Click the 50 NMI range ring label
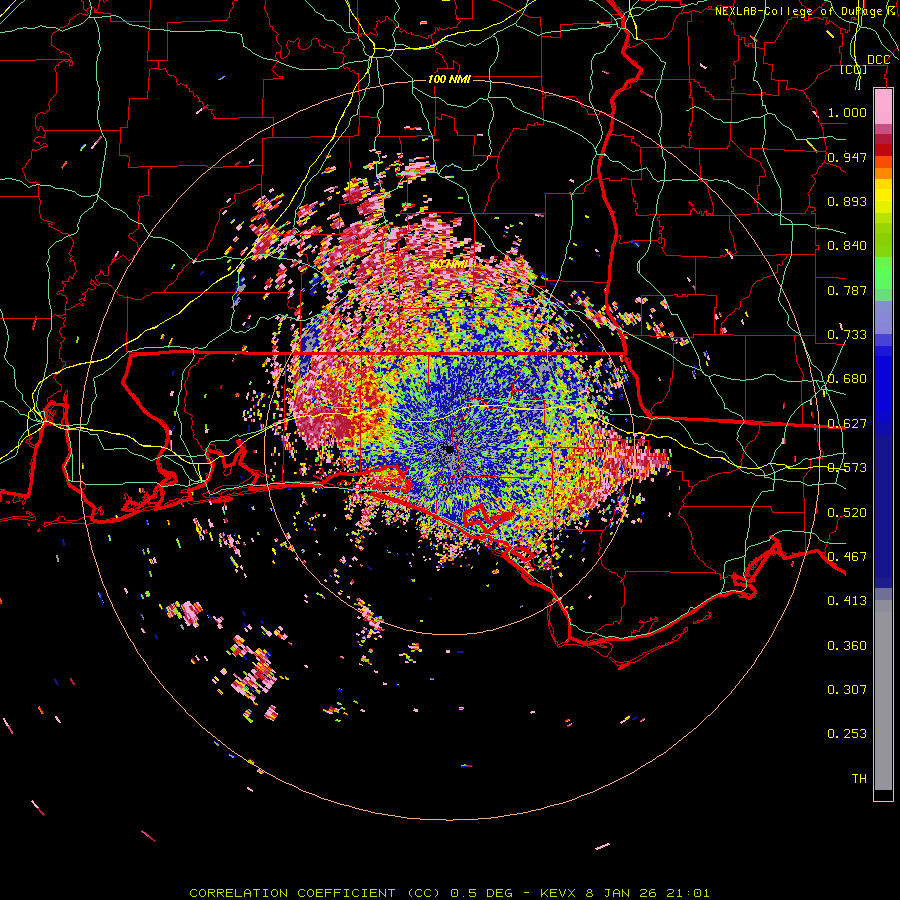 click(449, 265)
